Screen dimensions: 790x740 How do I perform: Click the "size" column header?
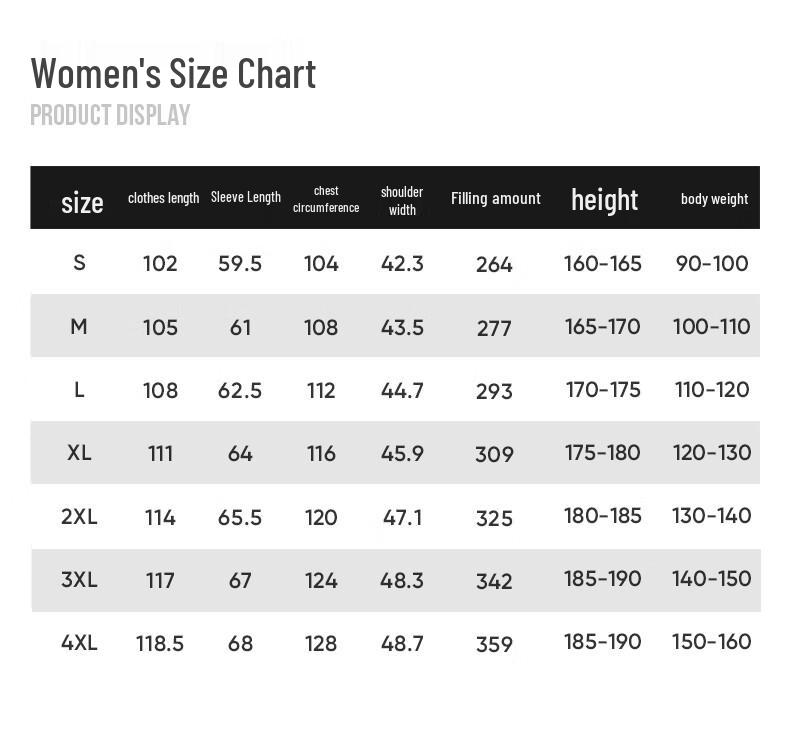[x=82, y=203]
